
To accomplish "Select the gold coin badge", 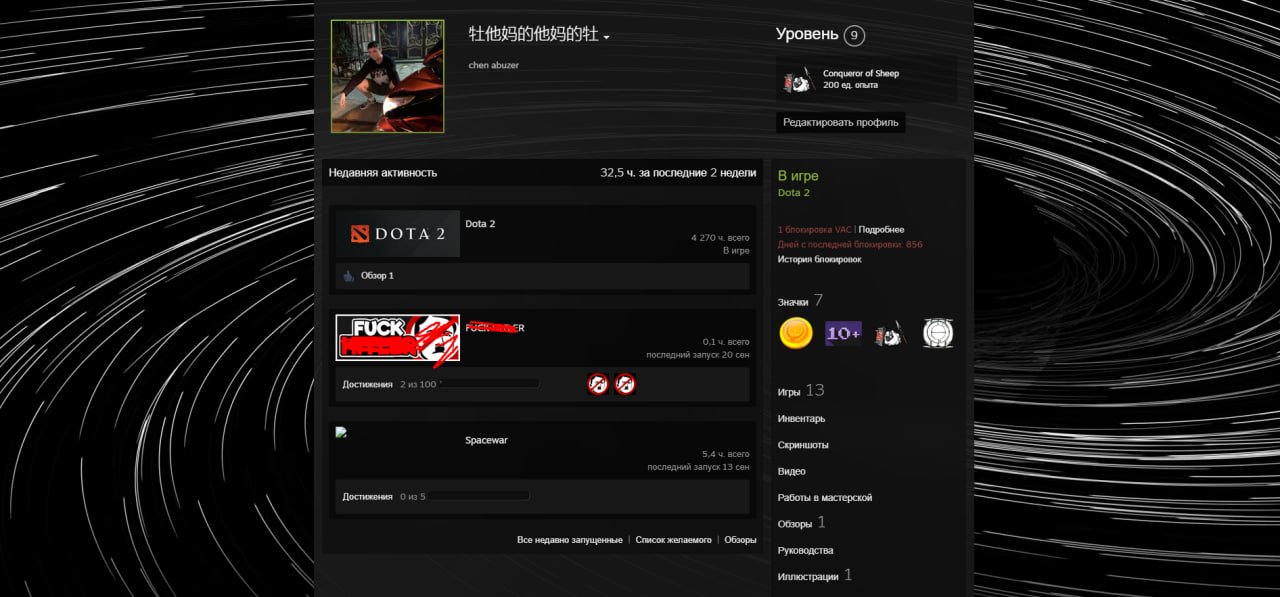I will pos(795,333).
